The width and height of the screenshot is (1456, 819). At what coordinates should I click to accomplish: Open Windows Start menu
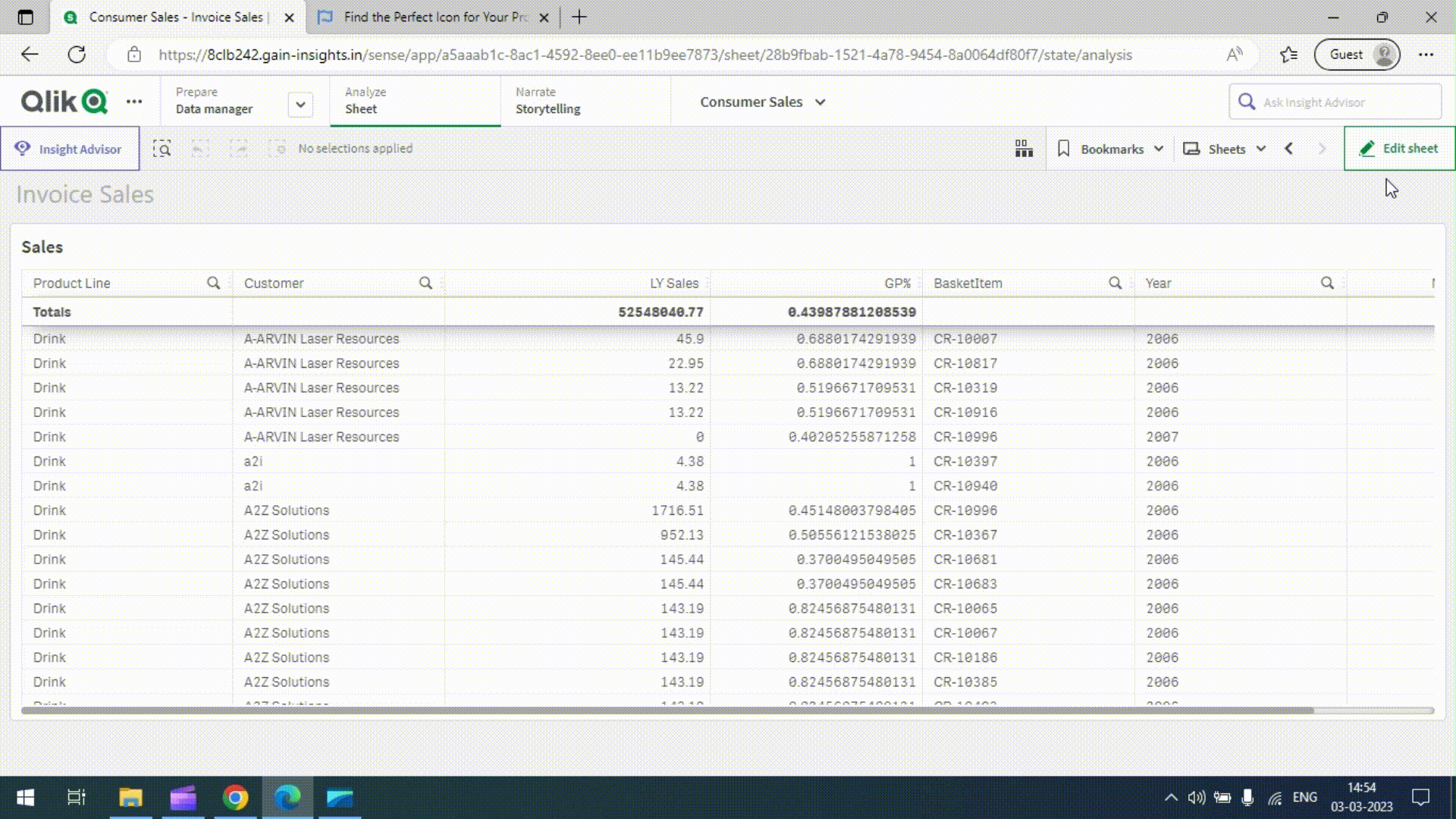[x=25, y=798]
